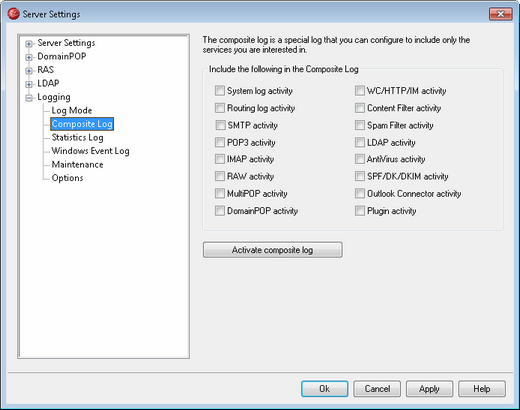The height and width of the screenshot is (410, 520).
Task: Close the Server Settings dialog
Action: coord(500,14)
